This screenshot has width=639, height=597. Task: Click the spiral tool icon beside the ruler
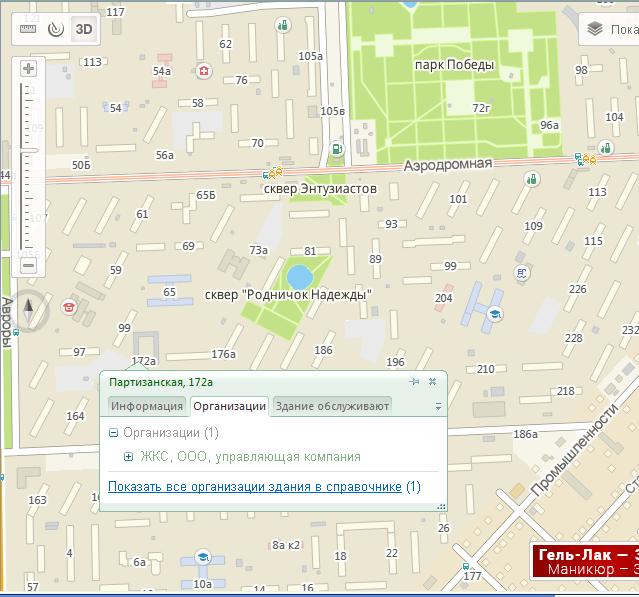(x=54, y=28)
